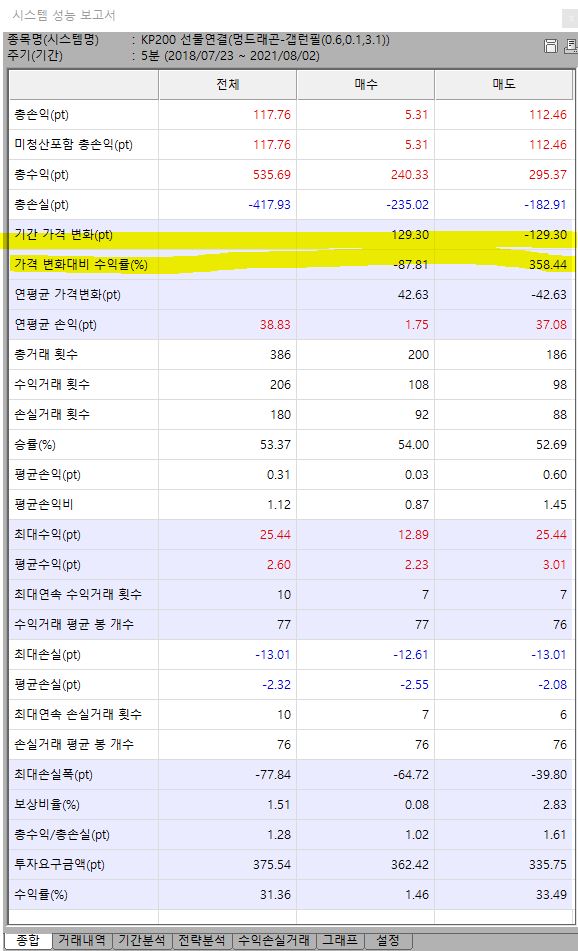This screenshot has width=578, height=951.
Task: Select the 평균손익비 row label
Action: [44, 505]
